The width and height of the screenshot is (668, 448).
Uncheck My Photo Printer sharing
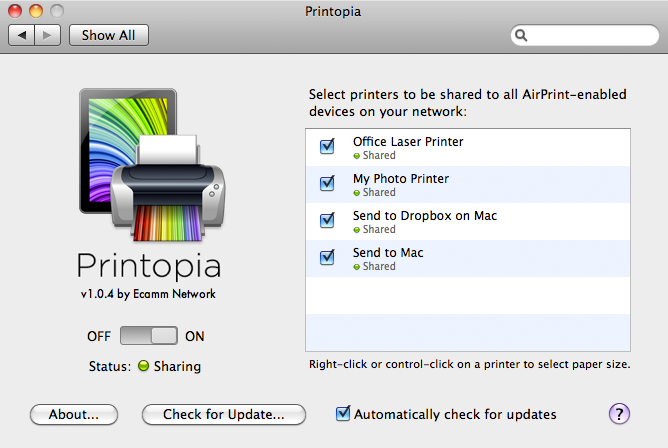tap(327, 183)
